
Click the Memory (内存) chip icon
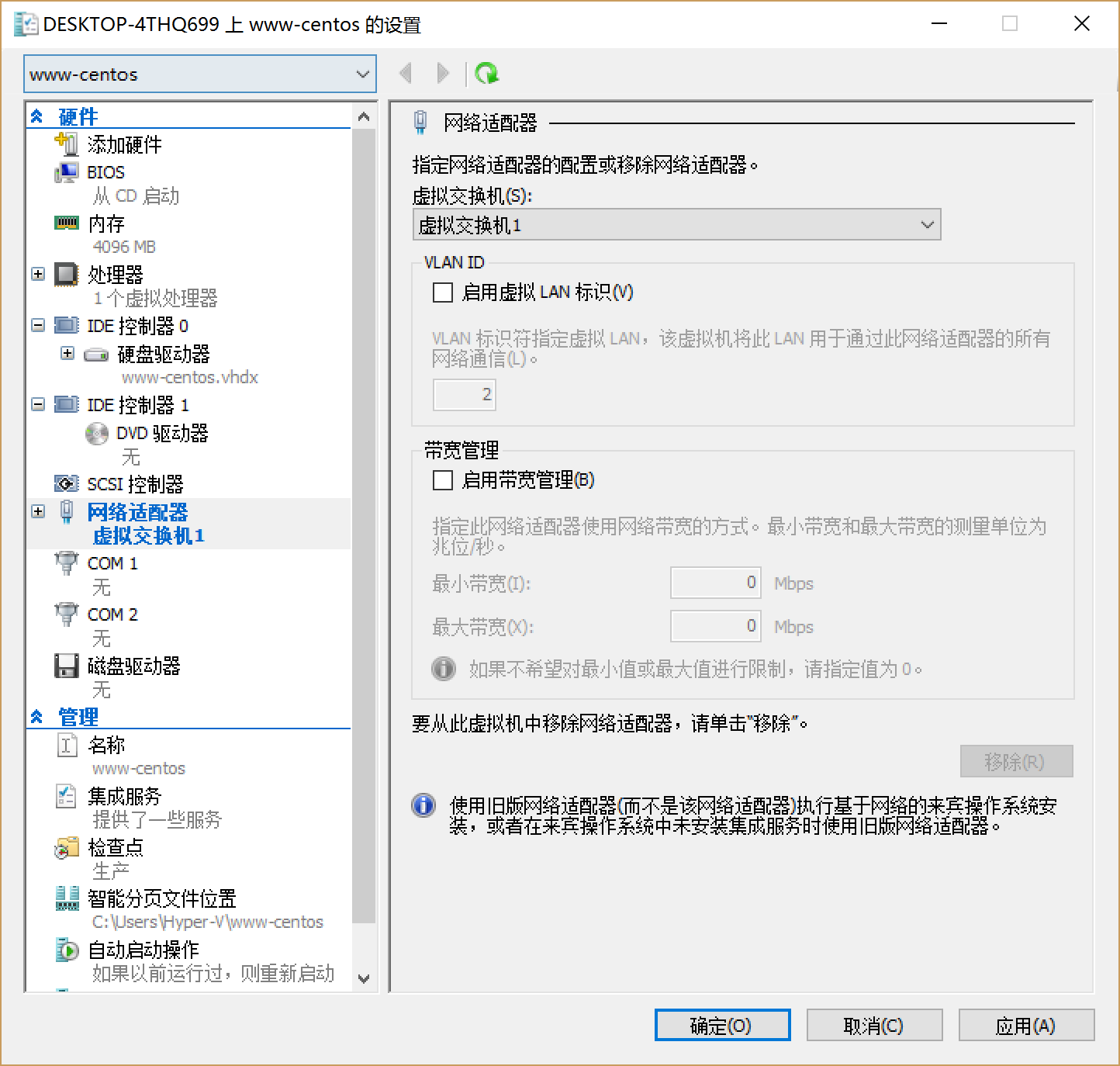pyautogui.click(x=67, y=223)
